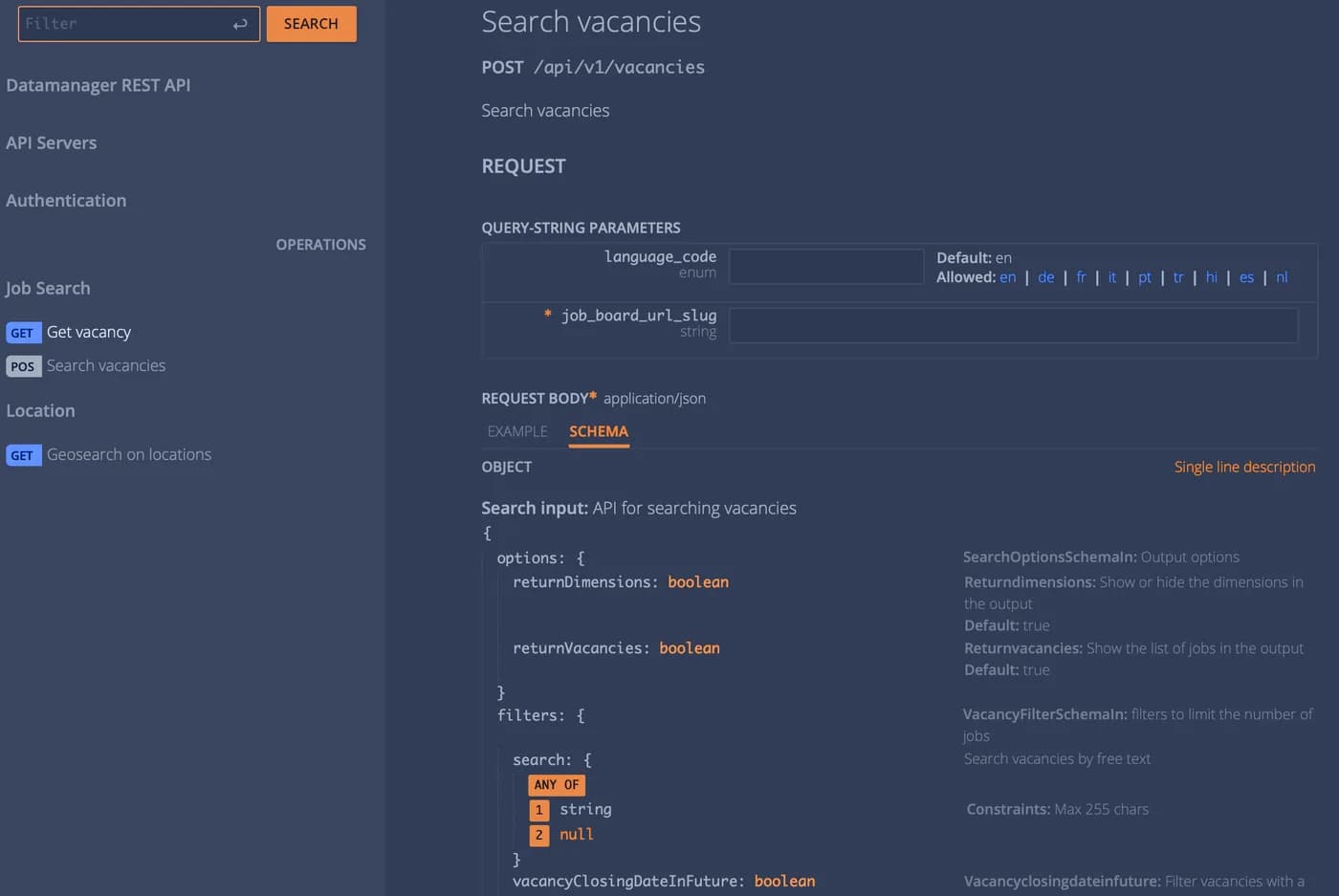
Task: Choose allowed language value en
Action: (1008, 277)
